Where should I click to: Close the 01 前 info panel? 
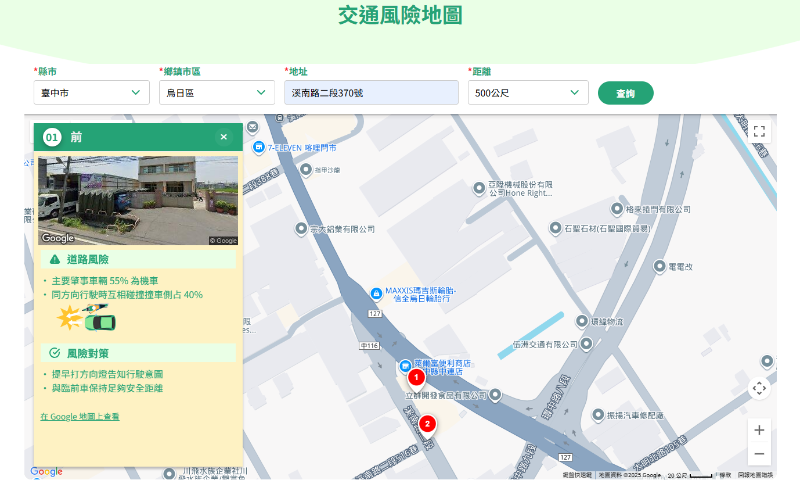[223, 137]
